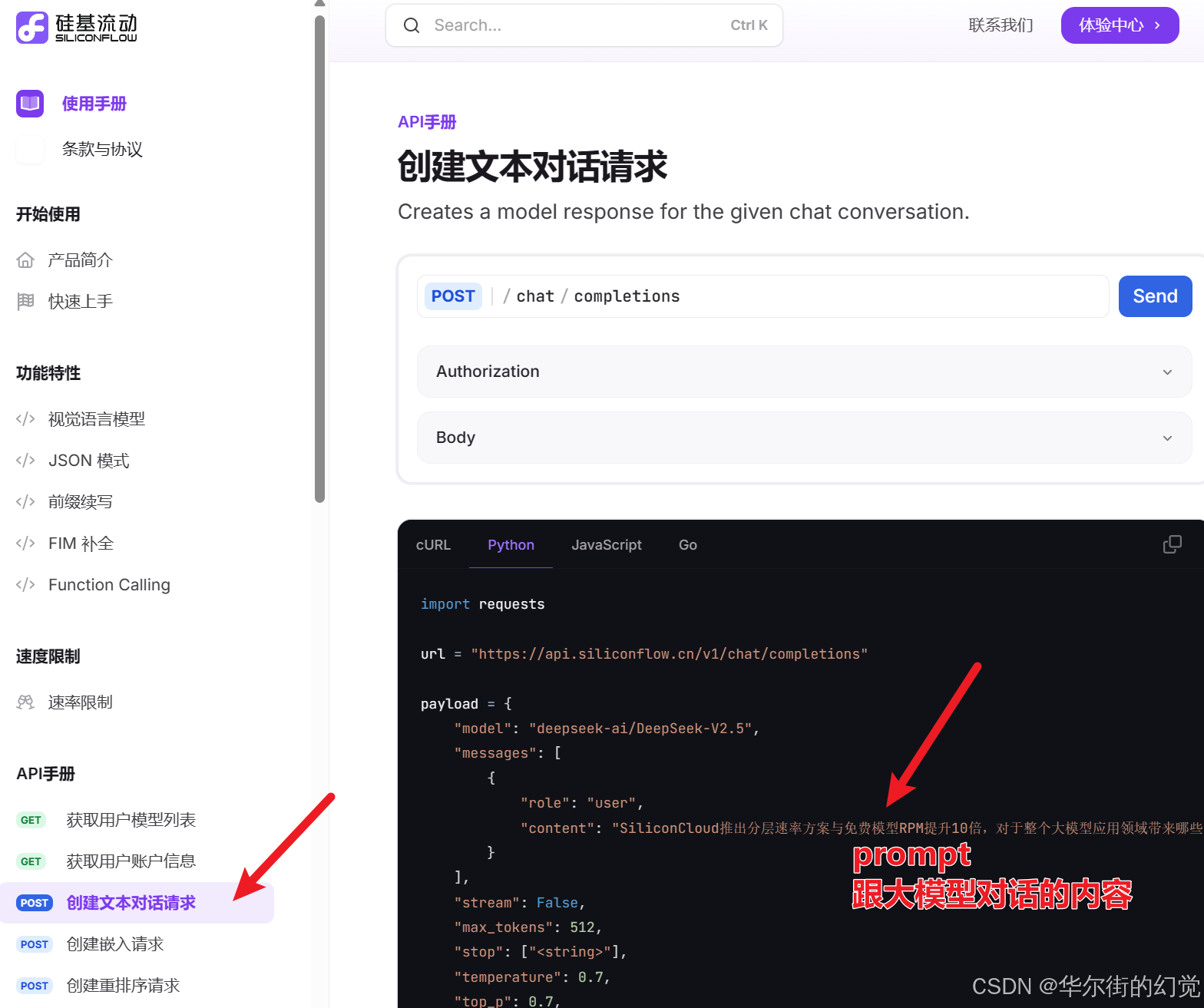Open the 前缀续写 page

(x=80, y=502)
